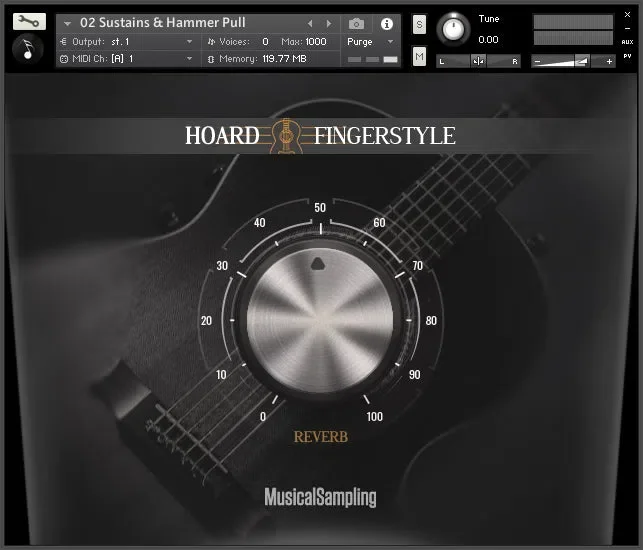Click the instrument note icon

(x=27, y=49)
